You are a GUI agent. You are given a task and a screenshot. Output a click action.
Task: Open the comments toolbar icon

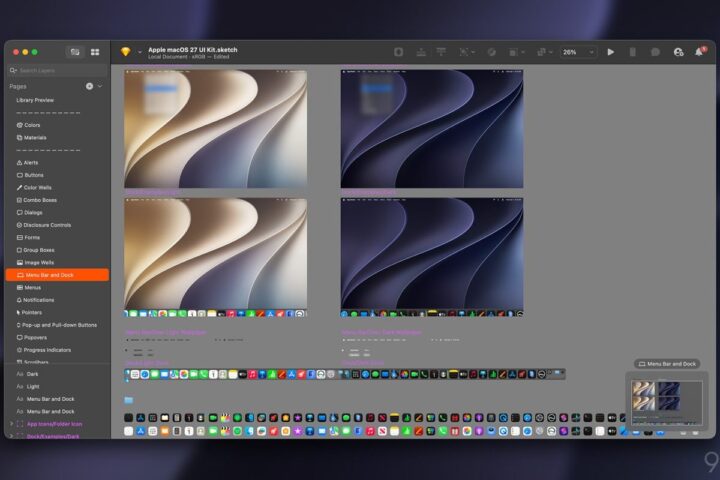655,52
